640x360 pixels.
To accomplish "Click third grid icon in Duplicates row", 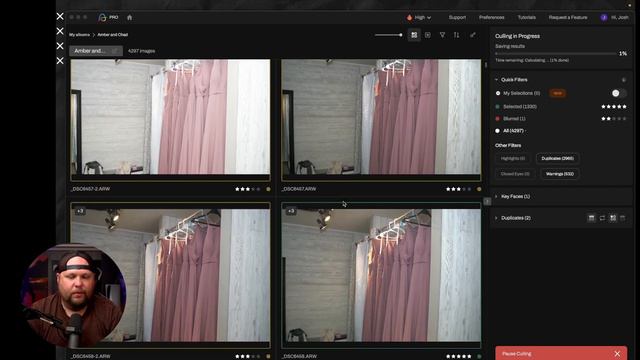I will (613, 218).
